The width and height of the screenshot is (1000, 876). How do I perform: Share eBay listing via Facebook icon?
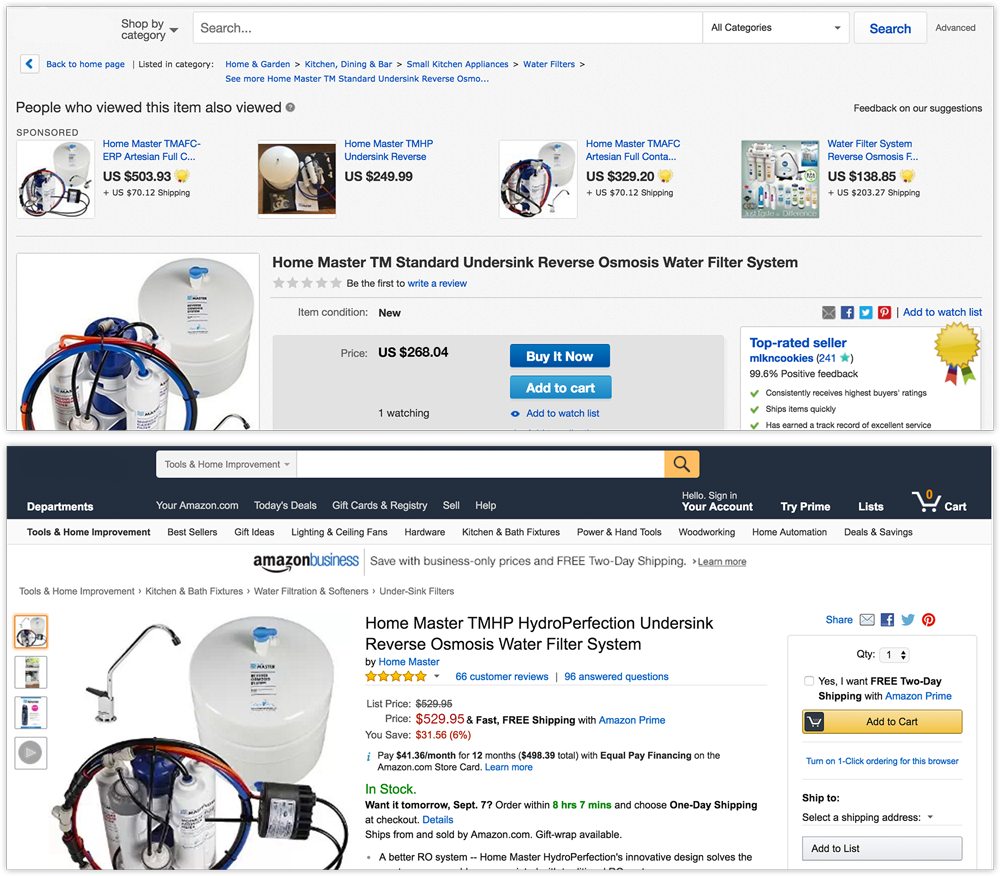(x=847, y=313)
